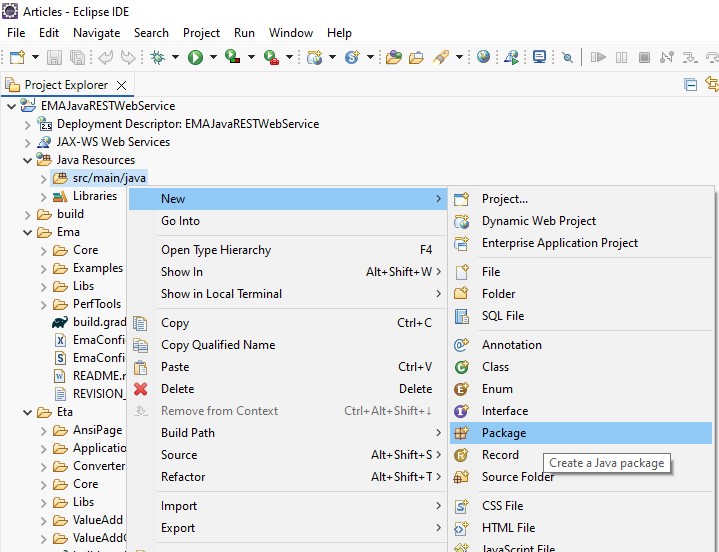Open the dropdown arrow next to New wizard
The image size is (719, 552).
(x=35, y=57)
